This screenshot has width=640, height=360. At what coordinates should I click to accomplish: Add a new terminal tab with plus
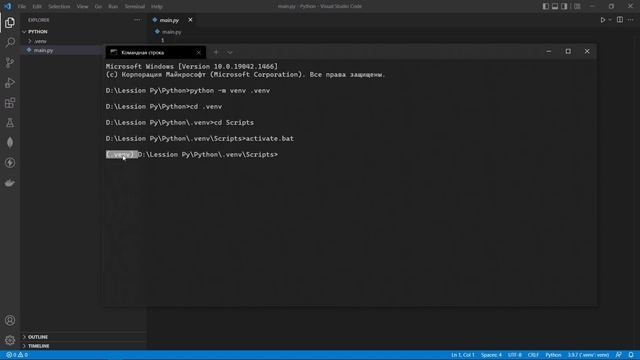click(x=216, y=52)
